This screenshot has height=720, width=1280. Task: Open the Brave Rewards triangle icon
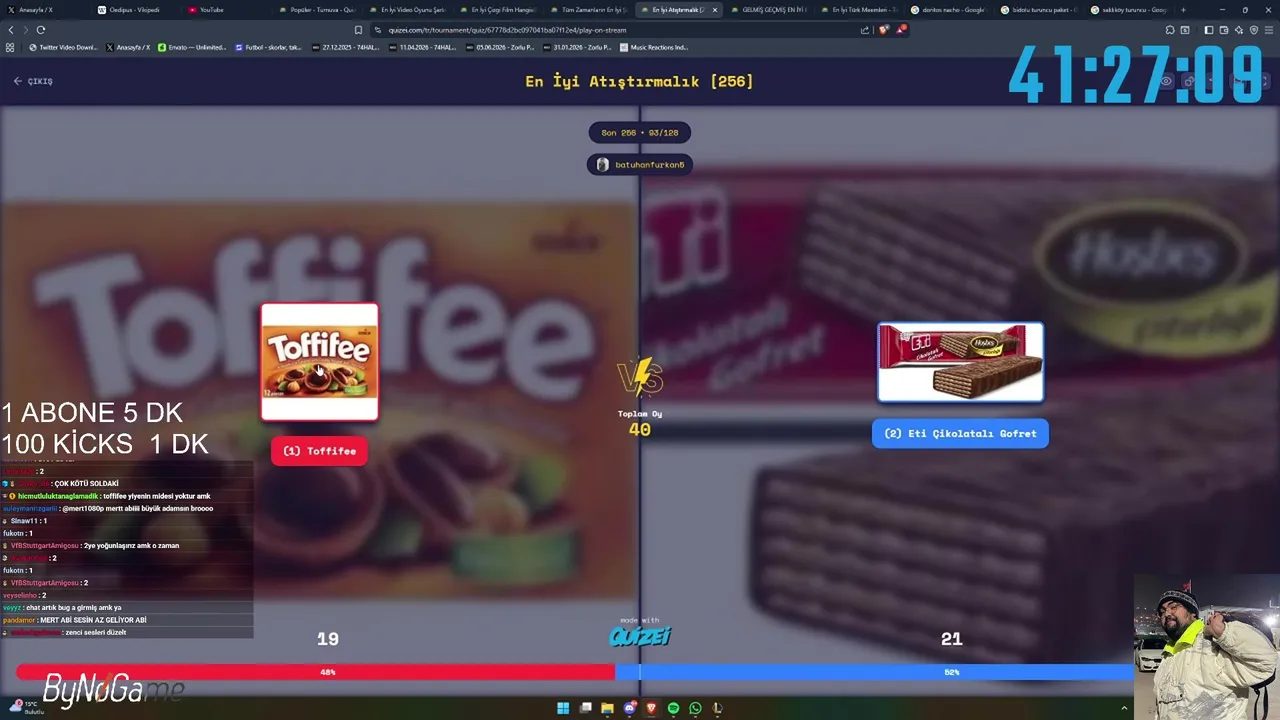click(x=901, y=30)
